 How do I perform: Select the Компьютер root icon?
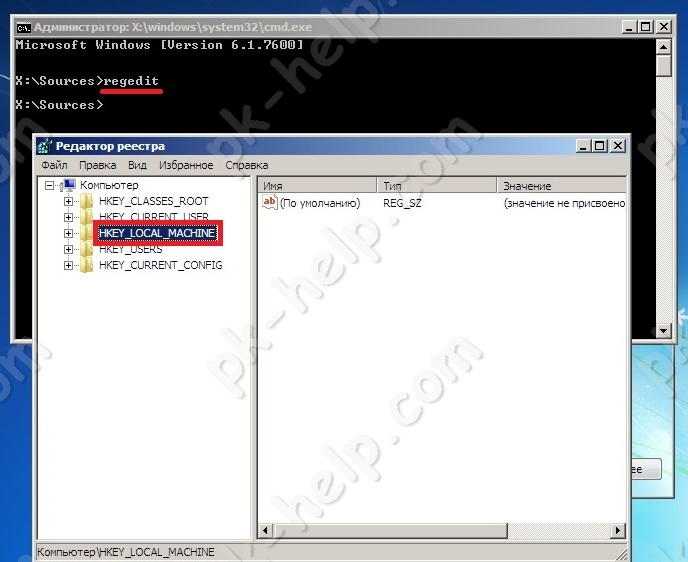click(x=69, y=185)
